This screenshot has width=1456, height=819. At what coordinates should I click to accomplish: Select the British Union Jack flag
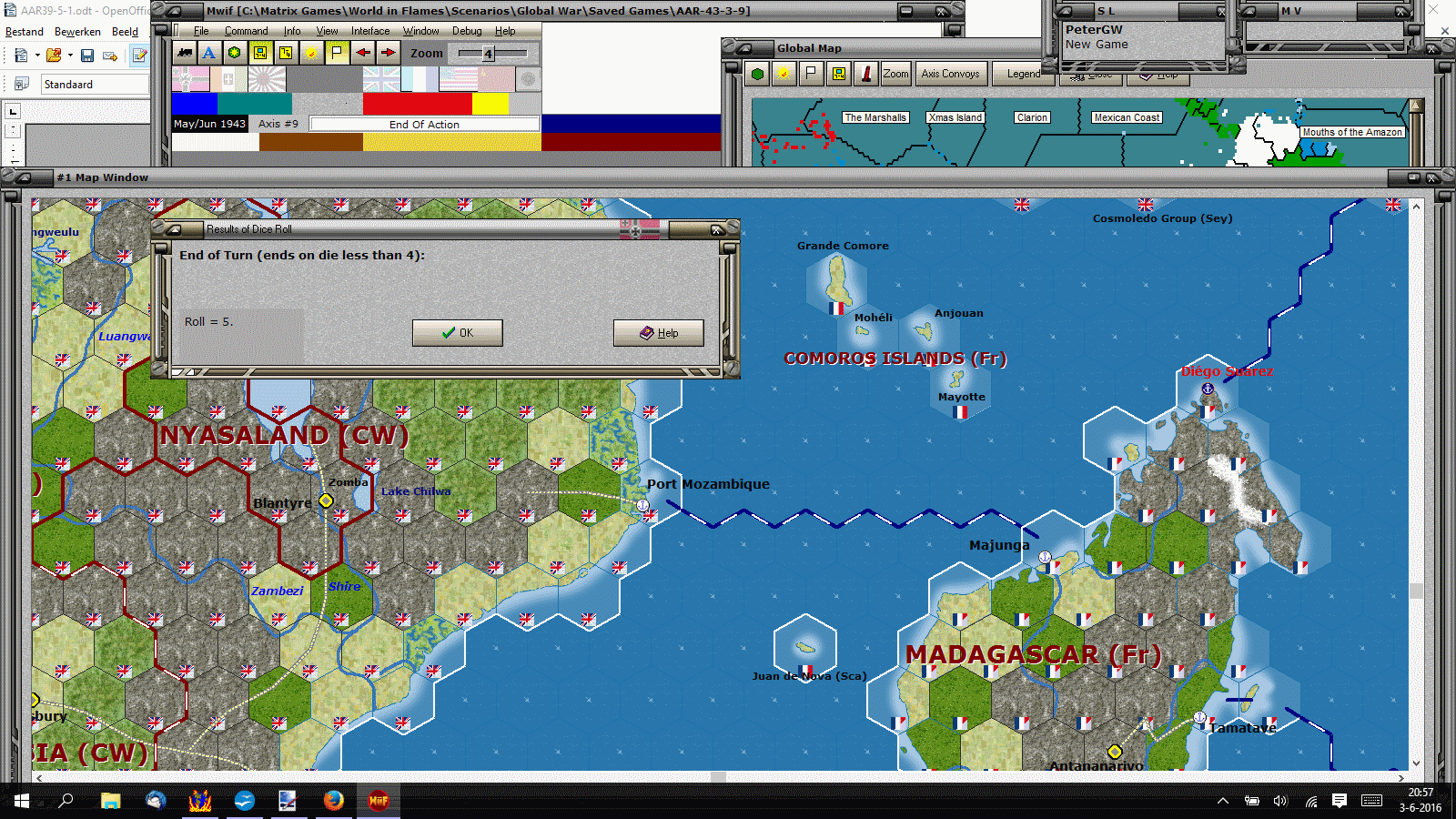click(x=380, y=80)
